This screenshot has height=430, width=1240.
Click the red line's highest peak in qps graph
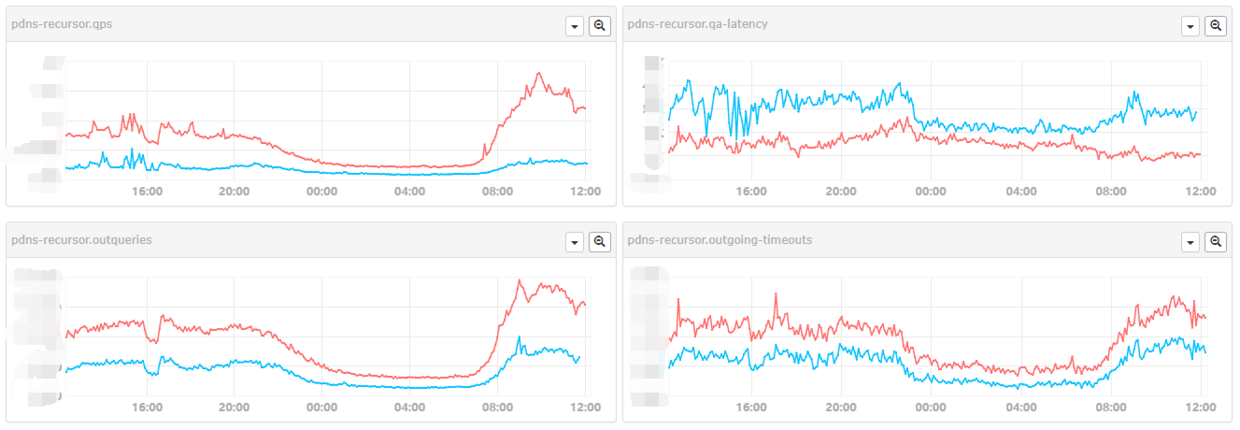(x=538, y=73)
